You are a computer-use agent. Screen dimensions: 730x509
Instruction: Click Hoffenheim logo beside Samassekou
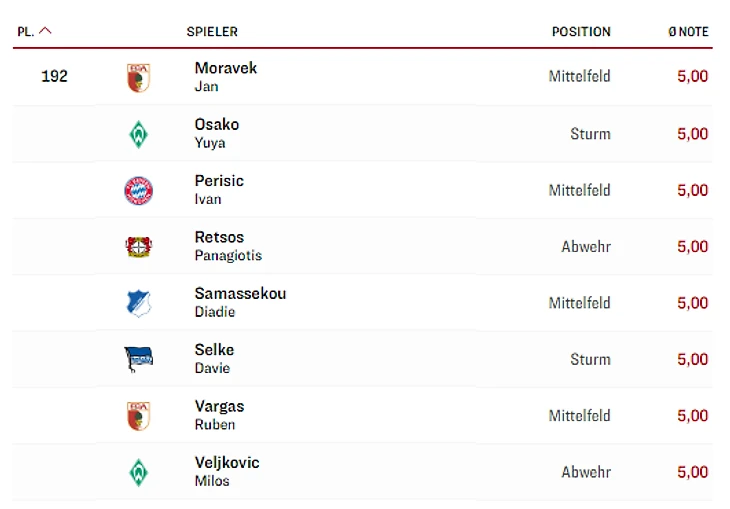pos(138,303)
